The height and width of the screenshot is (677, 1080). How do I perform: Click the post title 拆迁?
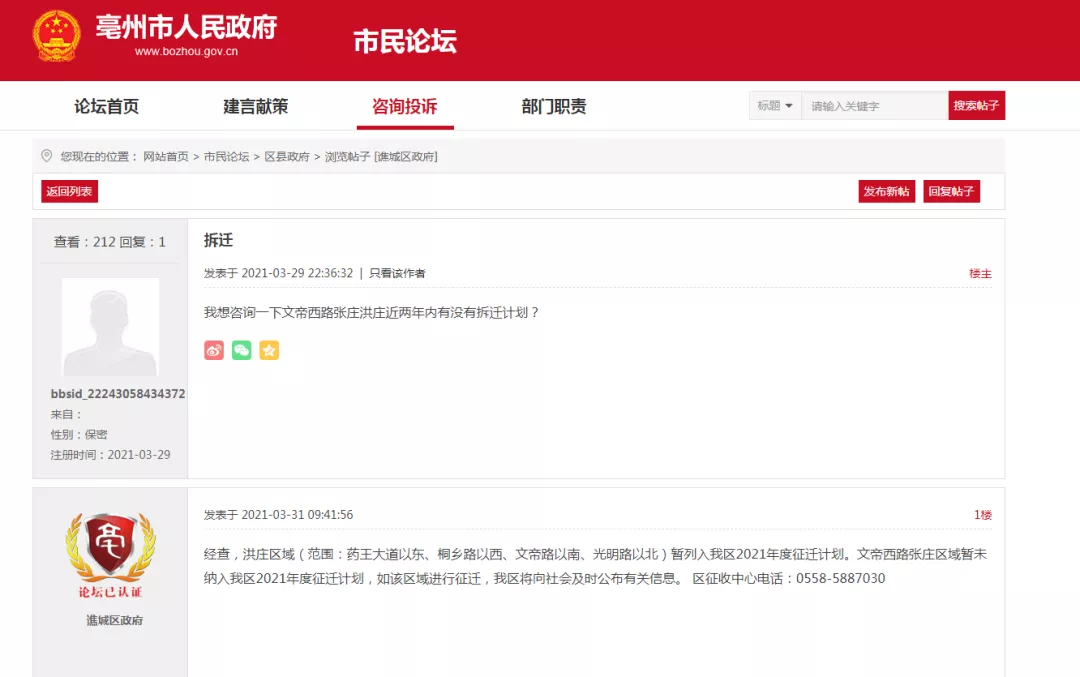pos(218,240)
